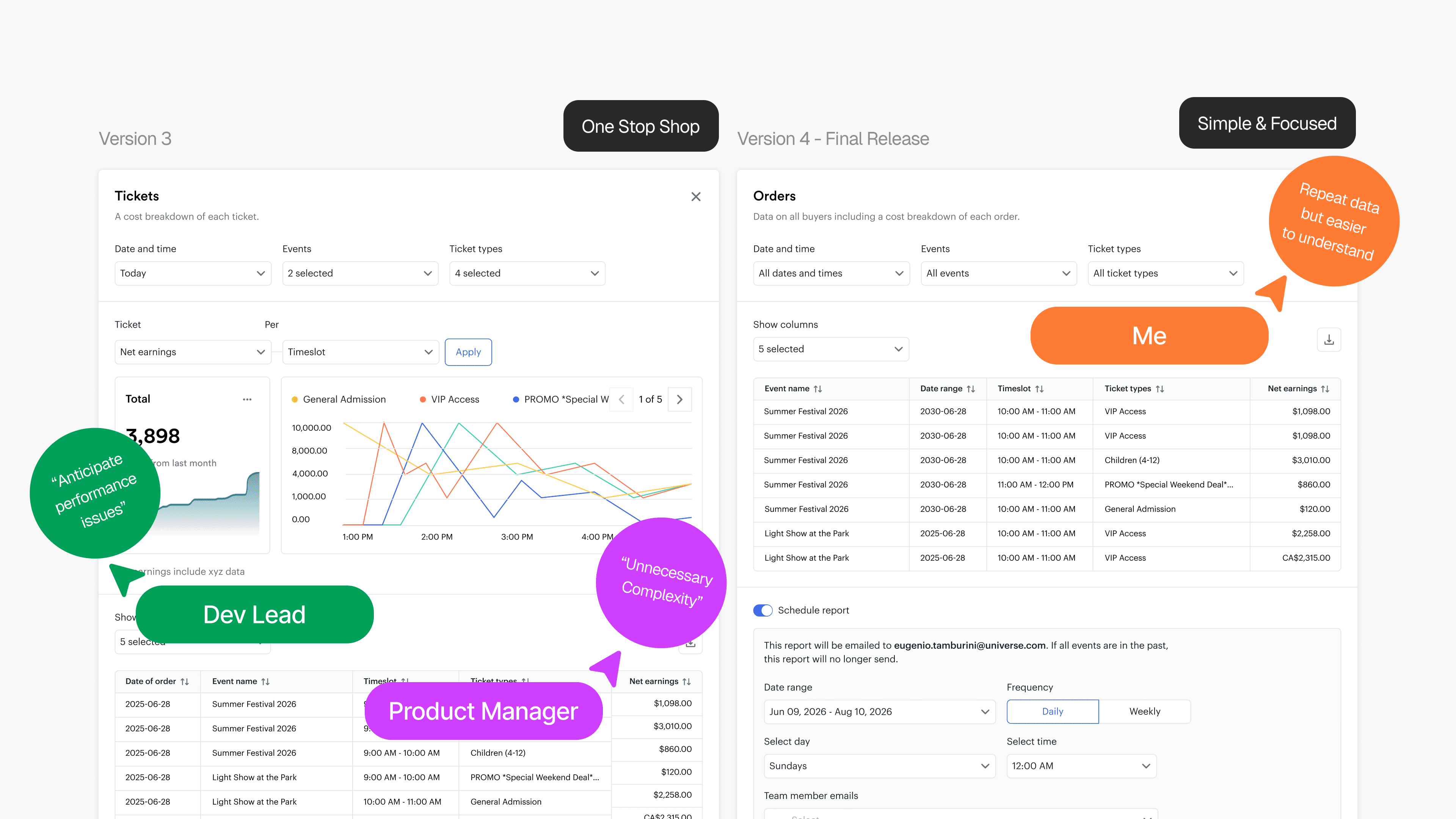This screenshot has height=819, width=1456.
Task: Go to the next chart legend page
Action: pyautogui.click(x=679, y=399)
